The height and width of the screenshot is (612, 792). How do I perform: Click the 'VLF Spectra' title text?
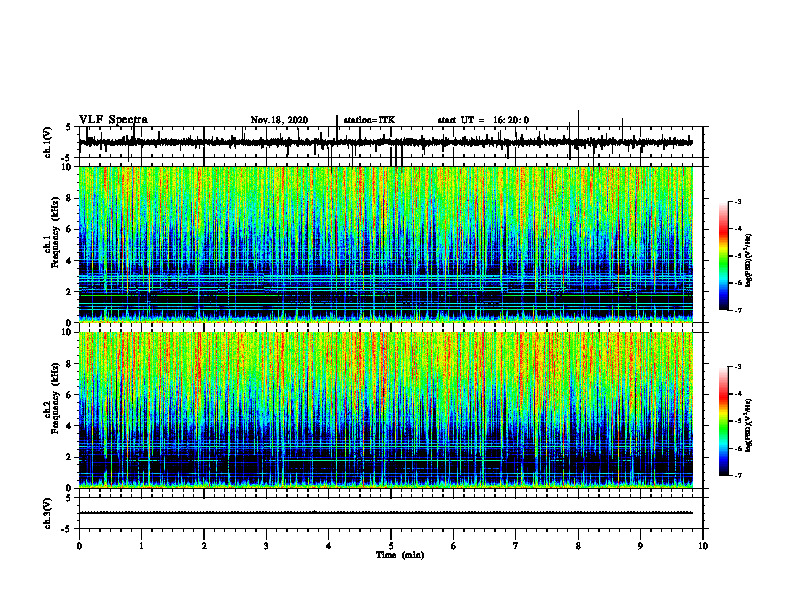click(x=113, y=120)
